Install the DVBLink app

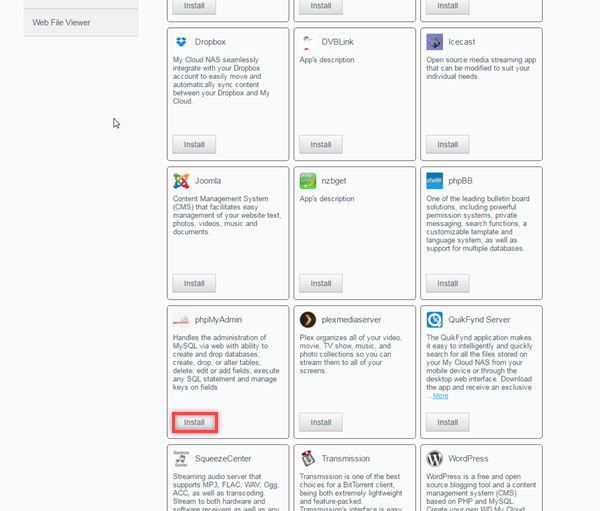point(321,144)
